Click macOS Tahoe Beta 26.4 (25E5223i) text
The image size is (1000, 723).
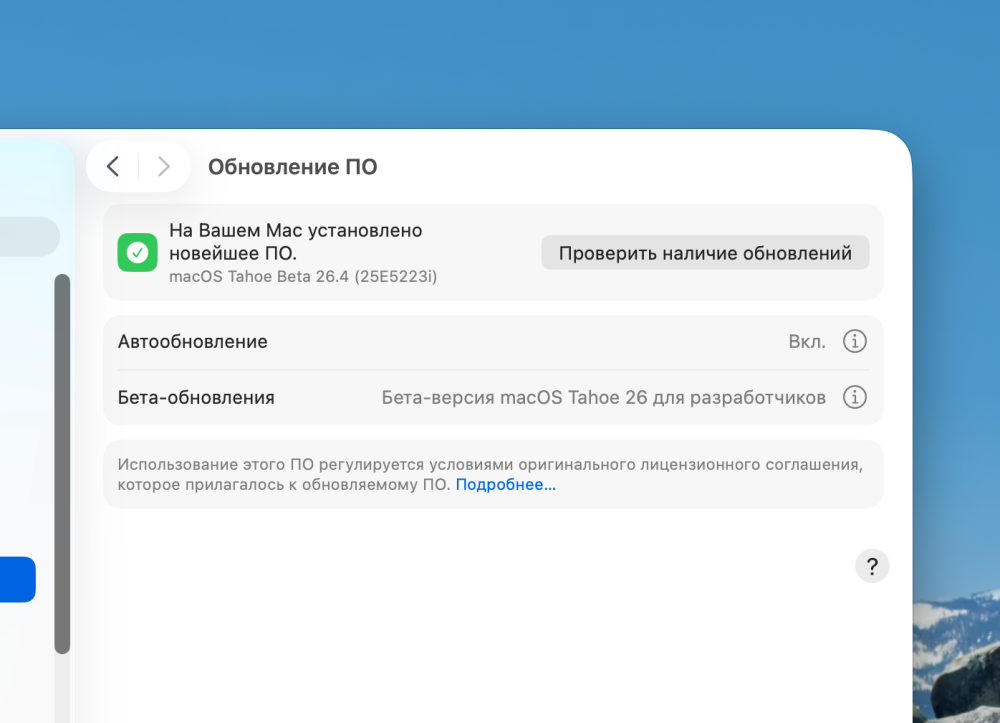pos(303,277)
